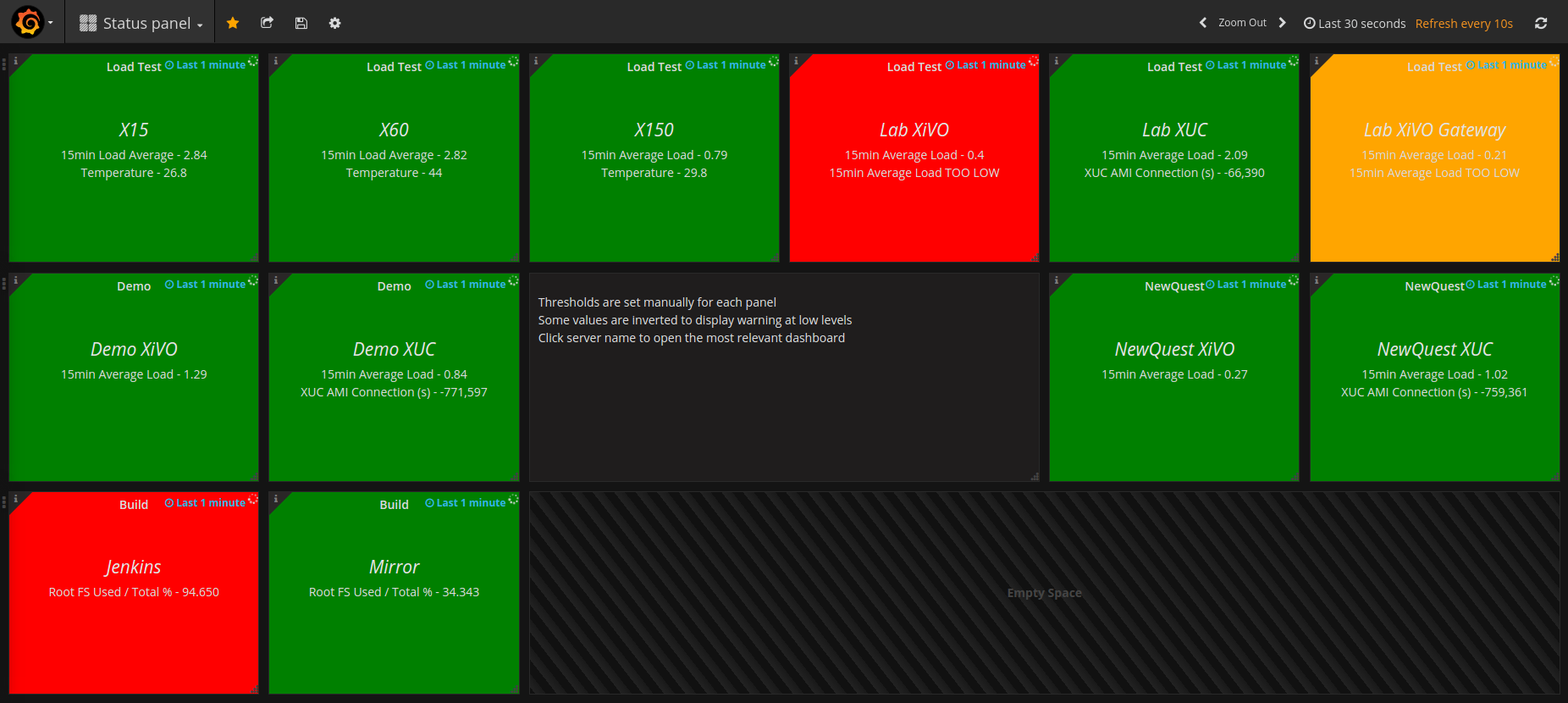Open the dashboard settings gear
This screenshot has height=703, width=1568.
pos(334,23)
